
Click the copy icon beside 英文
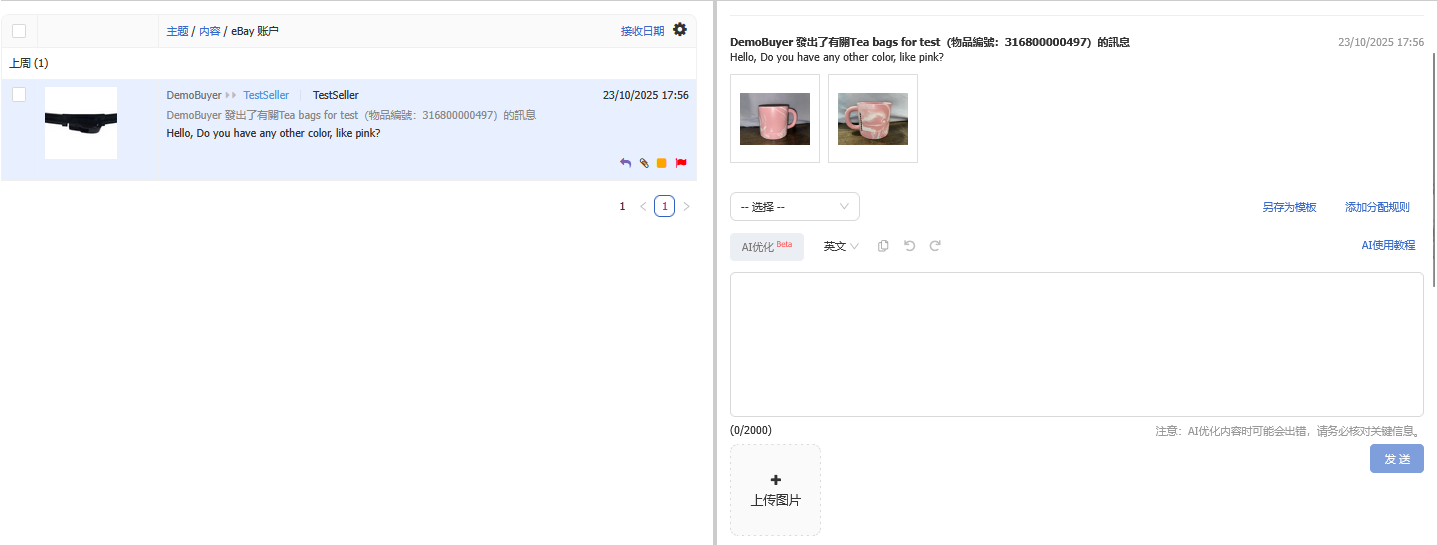coord(883,246)
